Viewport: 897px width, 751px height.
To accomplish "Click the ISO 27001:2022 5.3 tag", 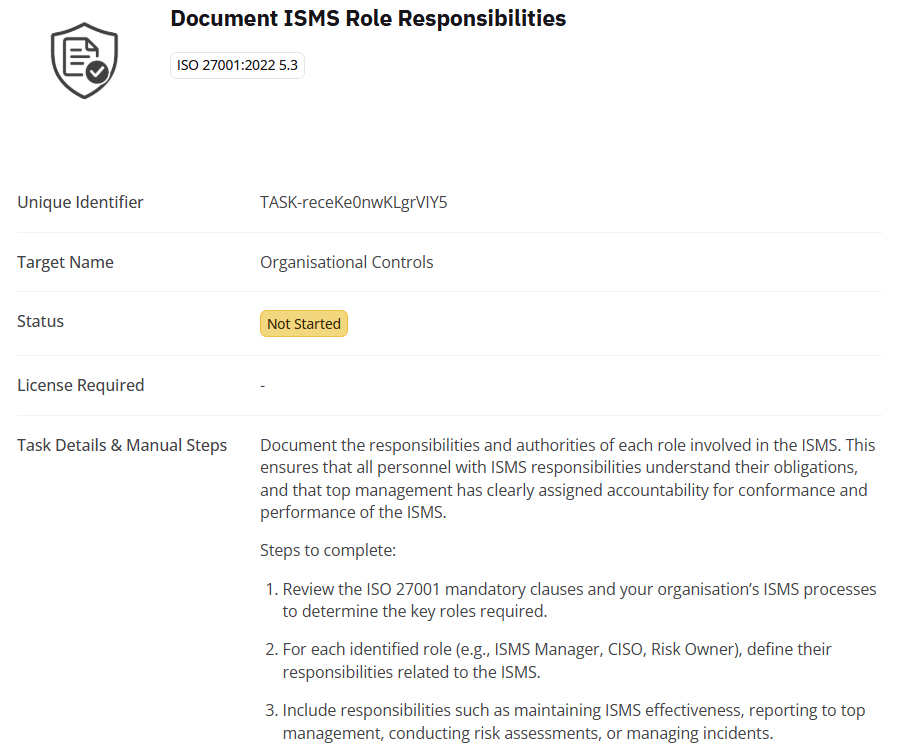I will (x=237, y=66).
